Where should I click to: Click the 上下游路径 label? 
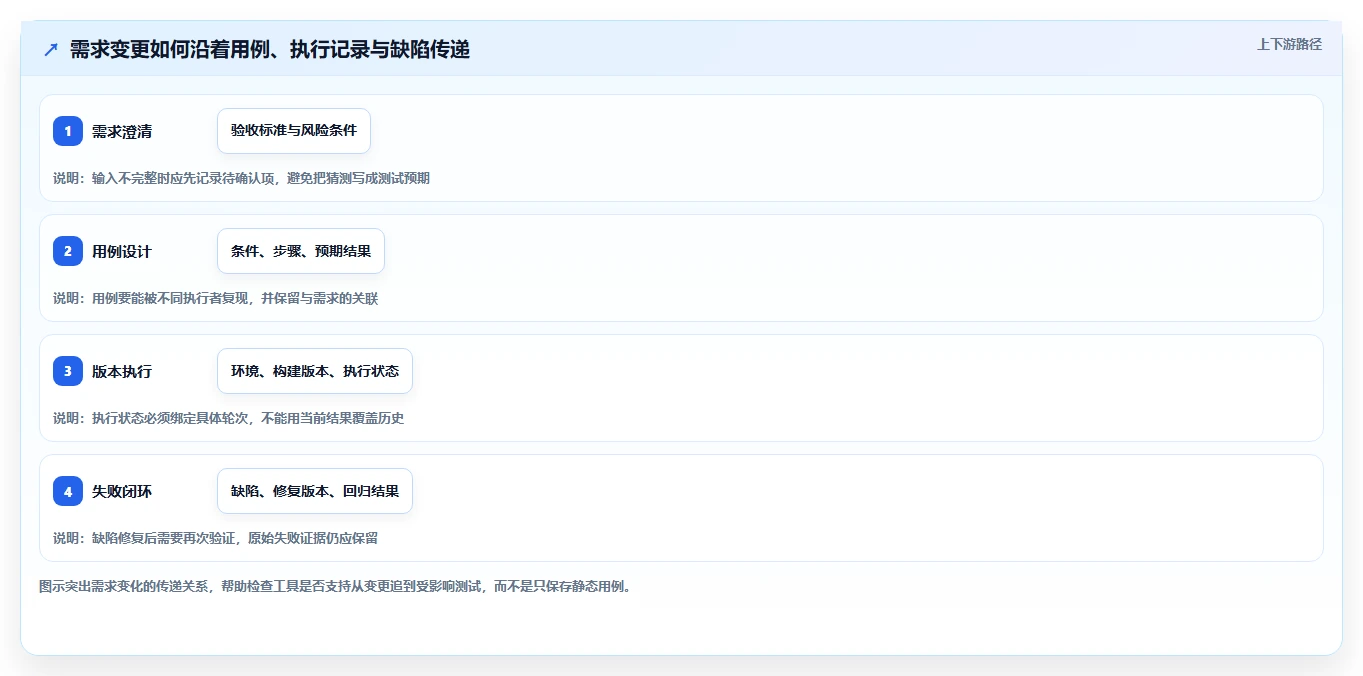point(1289,44)
